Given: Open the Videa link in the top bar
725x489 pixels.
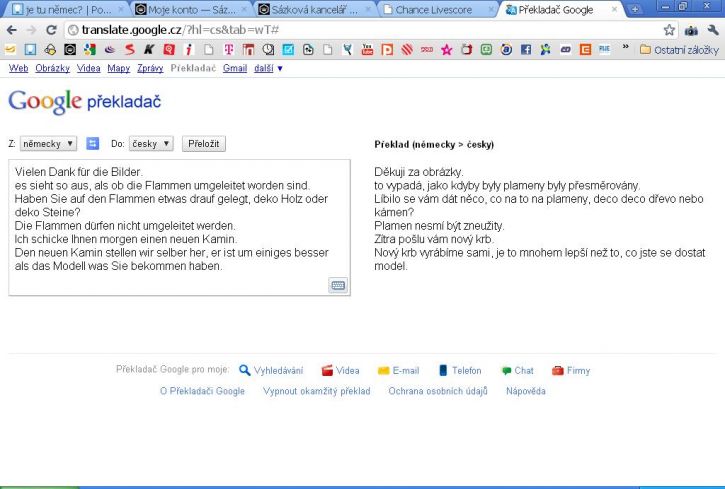Looking at the screenshot, I should tap(88, 68).
